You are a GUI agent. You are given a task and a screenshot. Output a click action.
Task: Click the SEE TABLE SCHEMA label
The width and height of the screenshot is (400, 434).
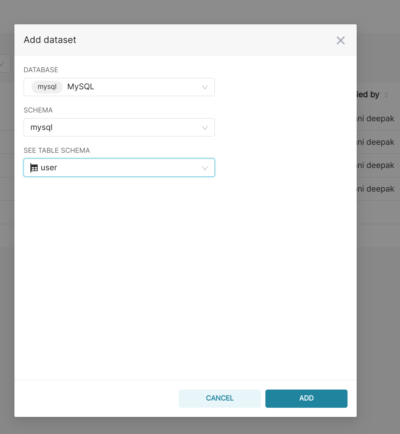pos(57,150)
